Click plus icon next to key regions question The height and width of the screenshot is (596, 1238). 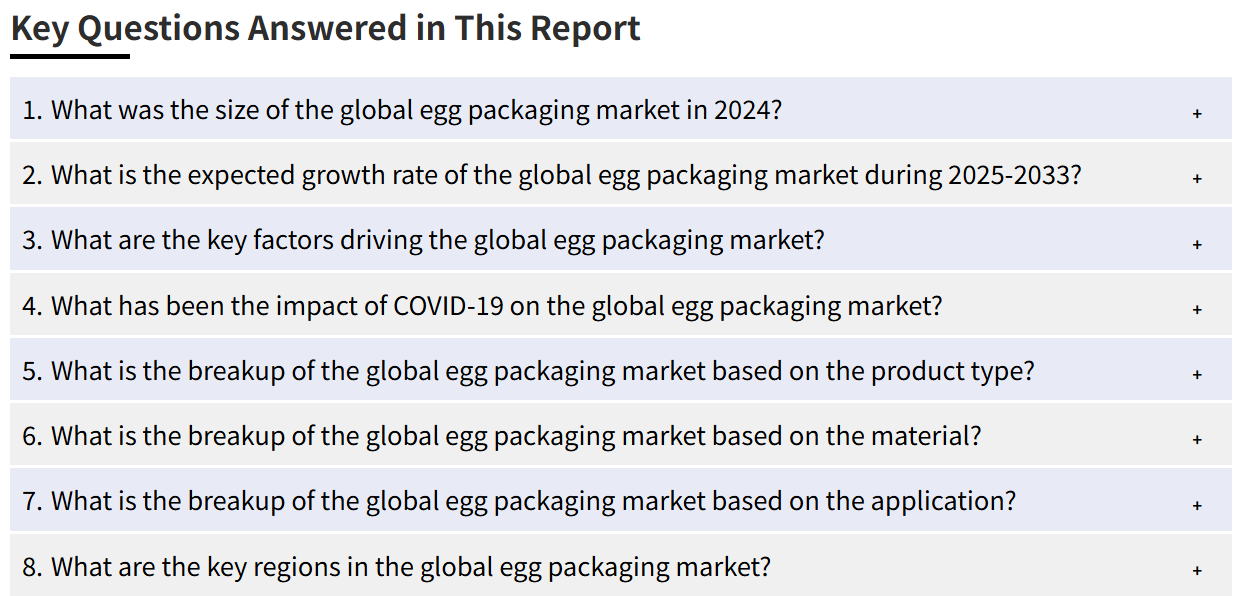tap(1197, 571)
